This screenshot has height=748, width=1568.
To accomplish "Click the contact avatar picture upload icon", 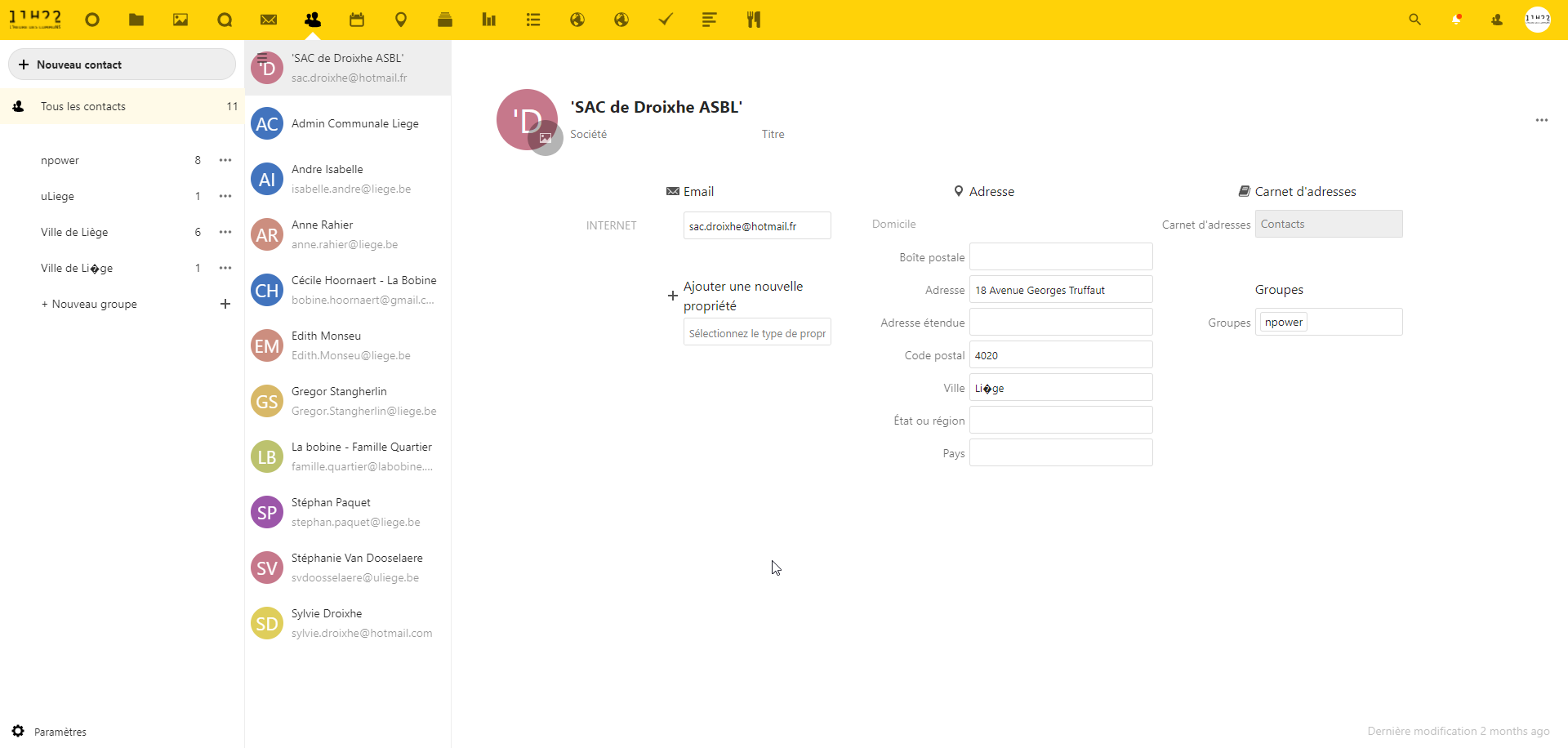I will pyautogui.click(x=546, y=138).
